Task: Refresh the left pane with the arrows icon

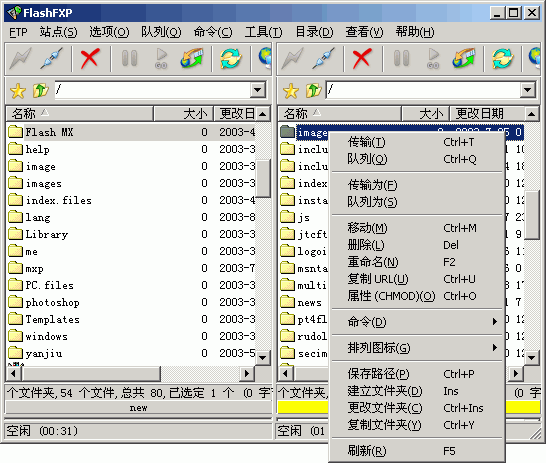Action: [231, 58]
